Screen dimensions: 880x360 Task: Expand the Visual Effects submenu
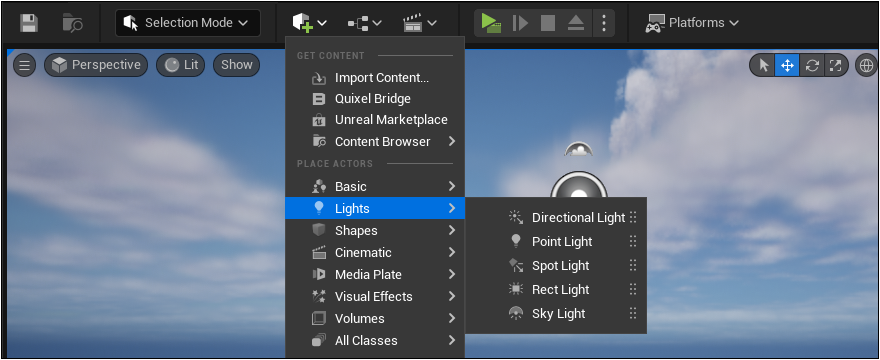pos(375,297)
